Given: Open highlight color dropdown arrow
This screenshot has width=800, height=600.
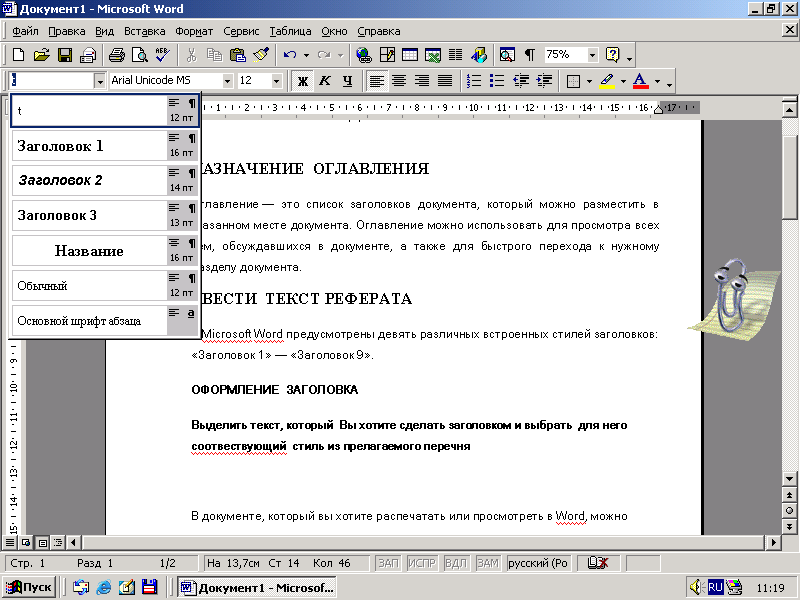Looking at the screenshot, I should (x=623, y=81).
